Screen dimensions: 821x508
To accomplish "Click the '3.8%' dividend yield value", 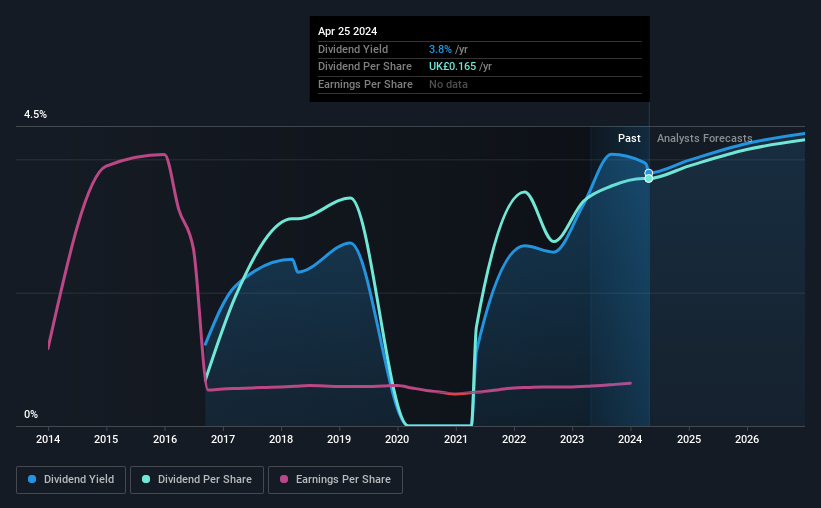I will pos(440,49).
